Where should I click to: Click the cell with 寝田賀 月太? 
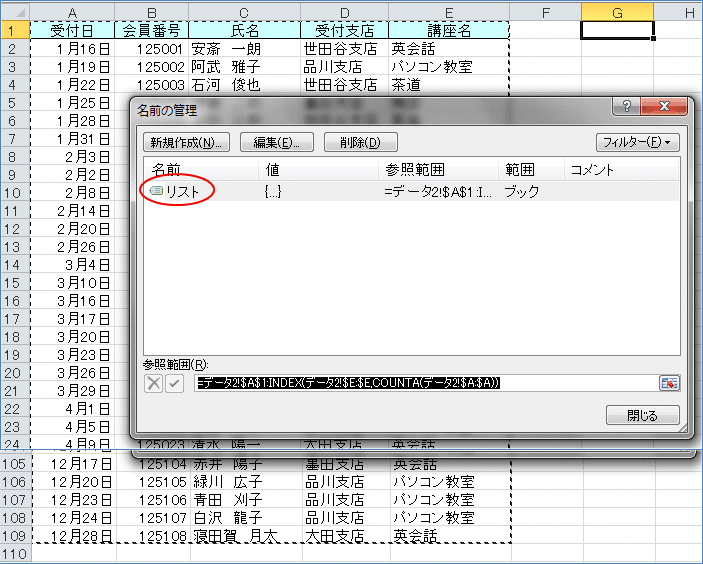pyautogui.click(x=246, y=536)
